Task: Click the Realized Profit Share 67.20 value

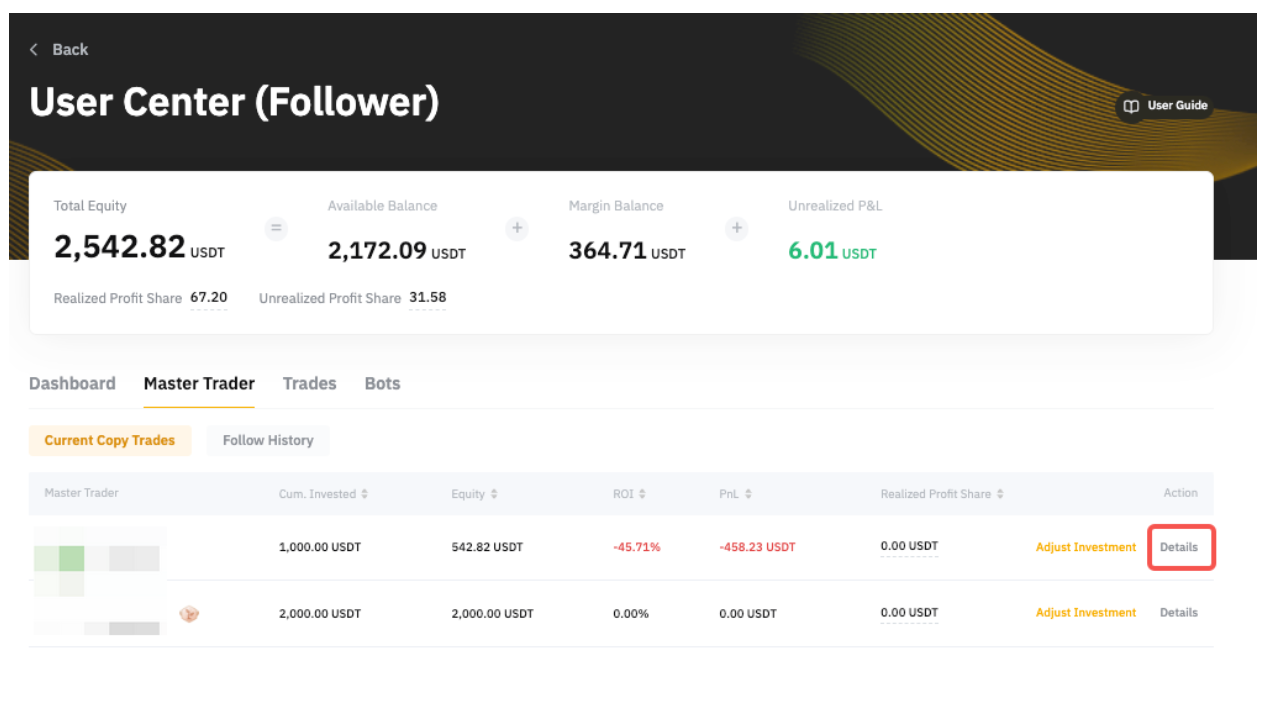Action: [x=209, y=298]
